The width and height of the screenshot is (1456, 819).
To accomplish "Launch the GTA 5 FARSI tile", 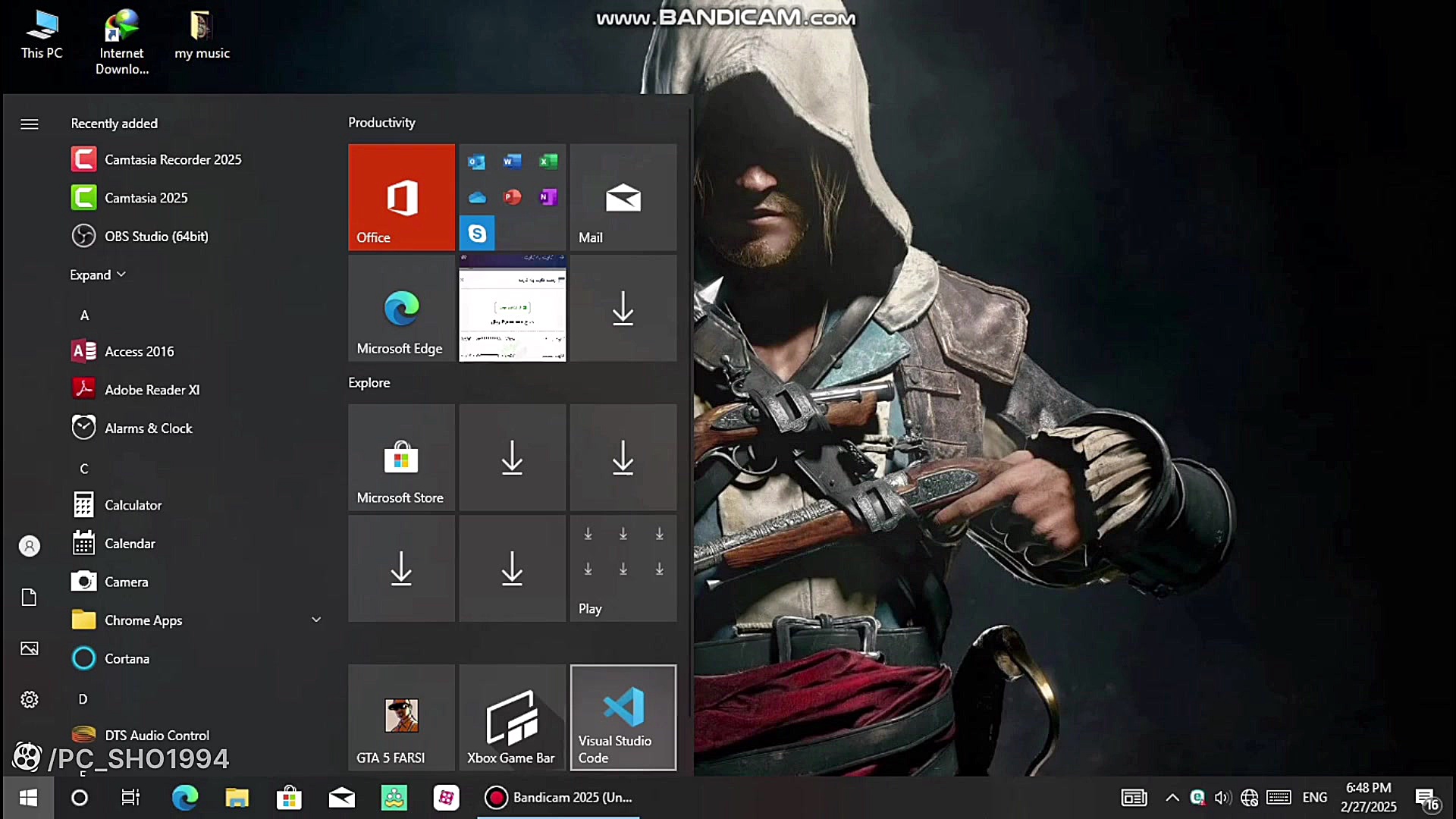I will (x=401, y=717).
